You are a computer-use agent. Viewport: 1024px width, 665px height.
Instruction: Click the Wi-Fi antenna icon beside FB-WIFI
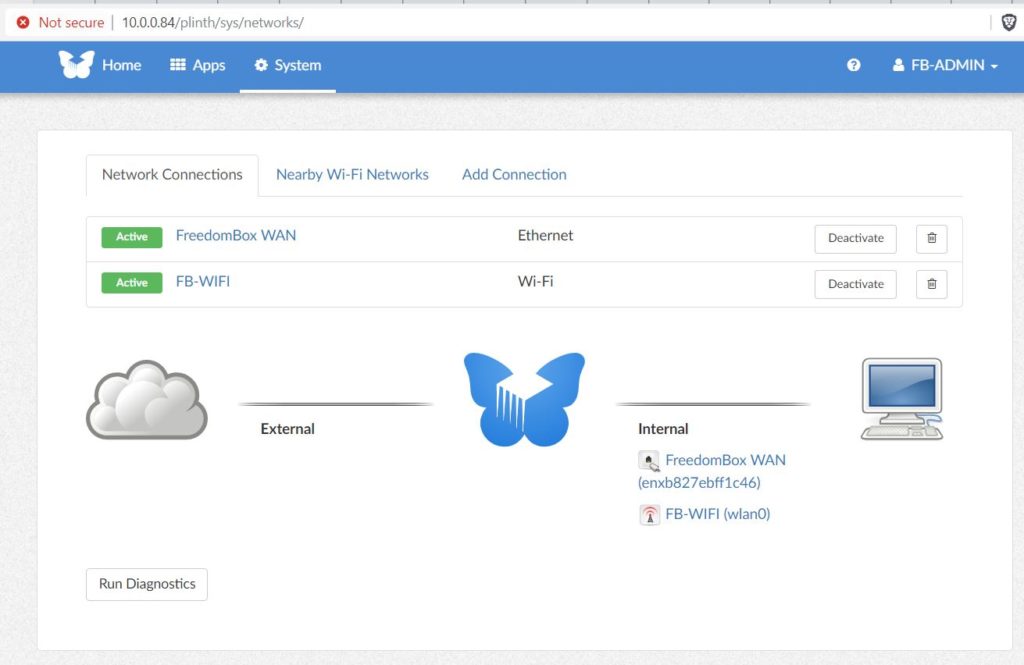649,515
